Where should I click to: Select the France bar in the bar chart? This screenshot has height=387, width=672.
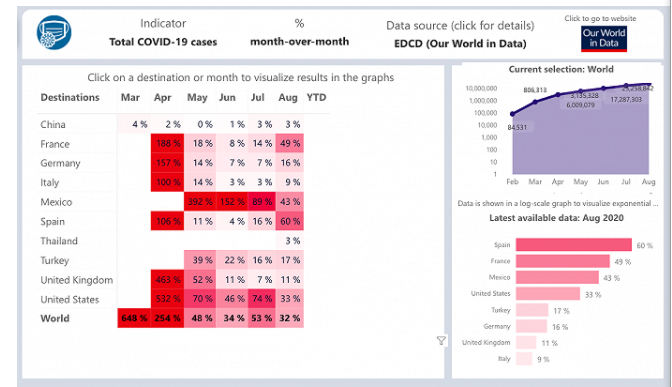[563, 261]
